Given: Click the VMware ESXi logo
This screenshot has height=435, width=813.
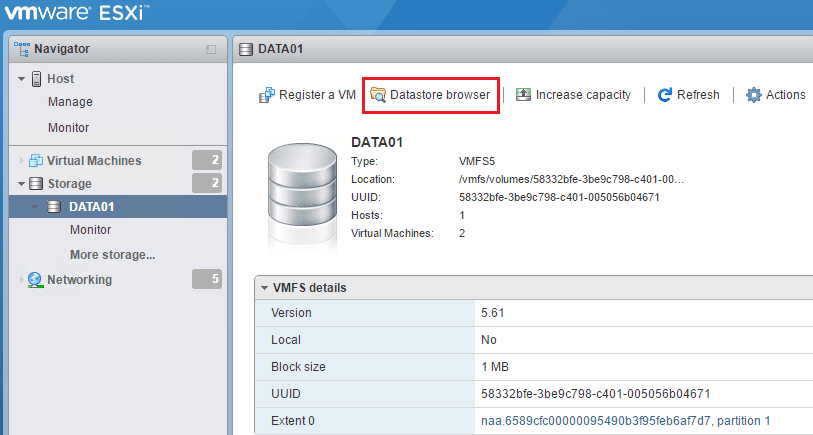Looking at the screenshot, I should [77, 12].
